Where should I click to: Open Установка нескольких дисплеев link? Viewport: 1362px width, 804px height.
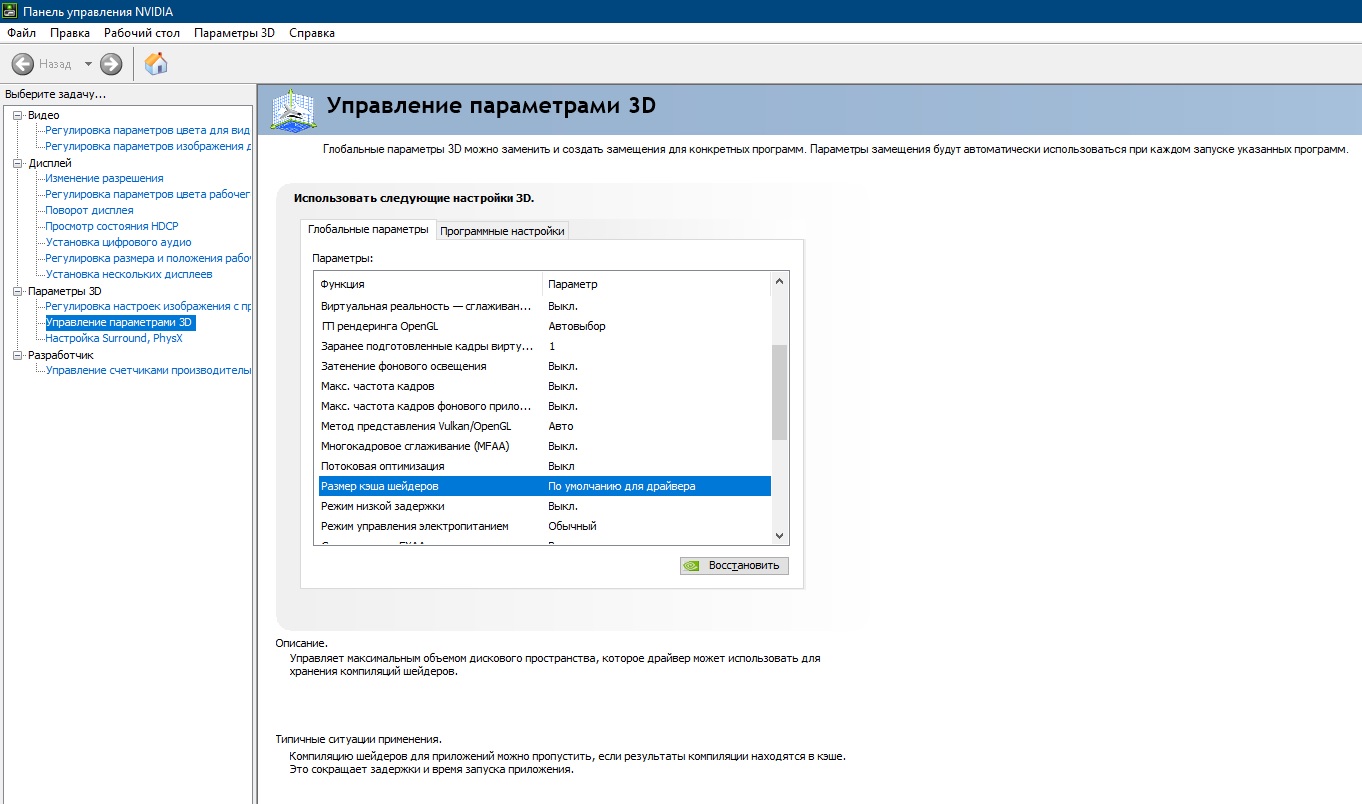(x=129, y=275)
